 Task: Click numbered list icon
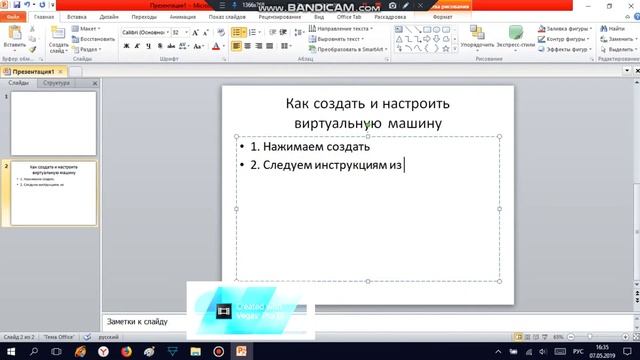point(252,32)
